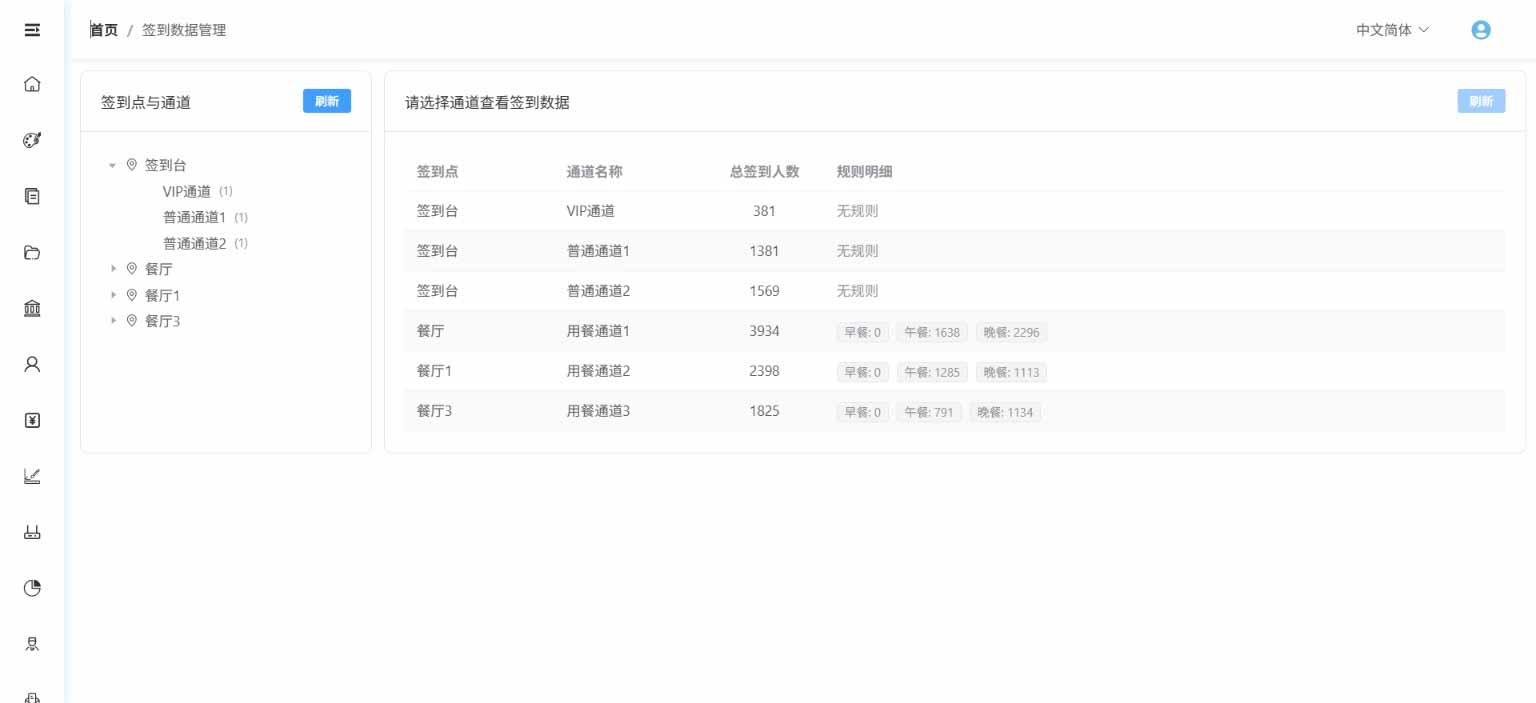Click the 用餐通道3 table cell
The height and width of the screenshot is (703, 1536).
tap(599, 411)
